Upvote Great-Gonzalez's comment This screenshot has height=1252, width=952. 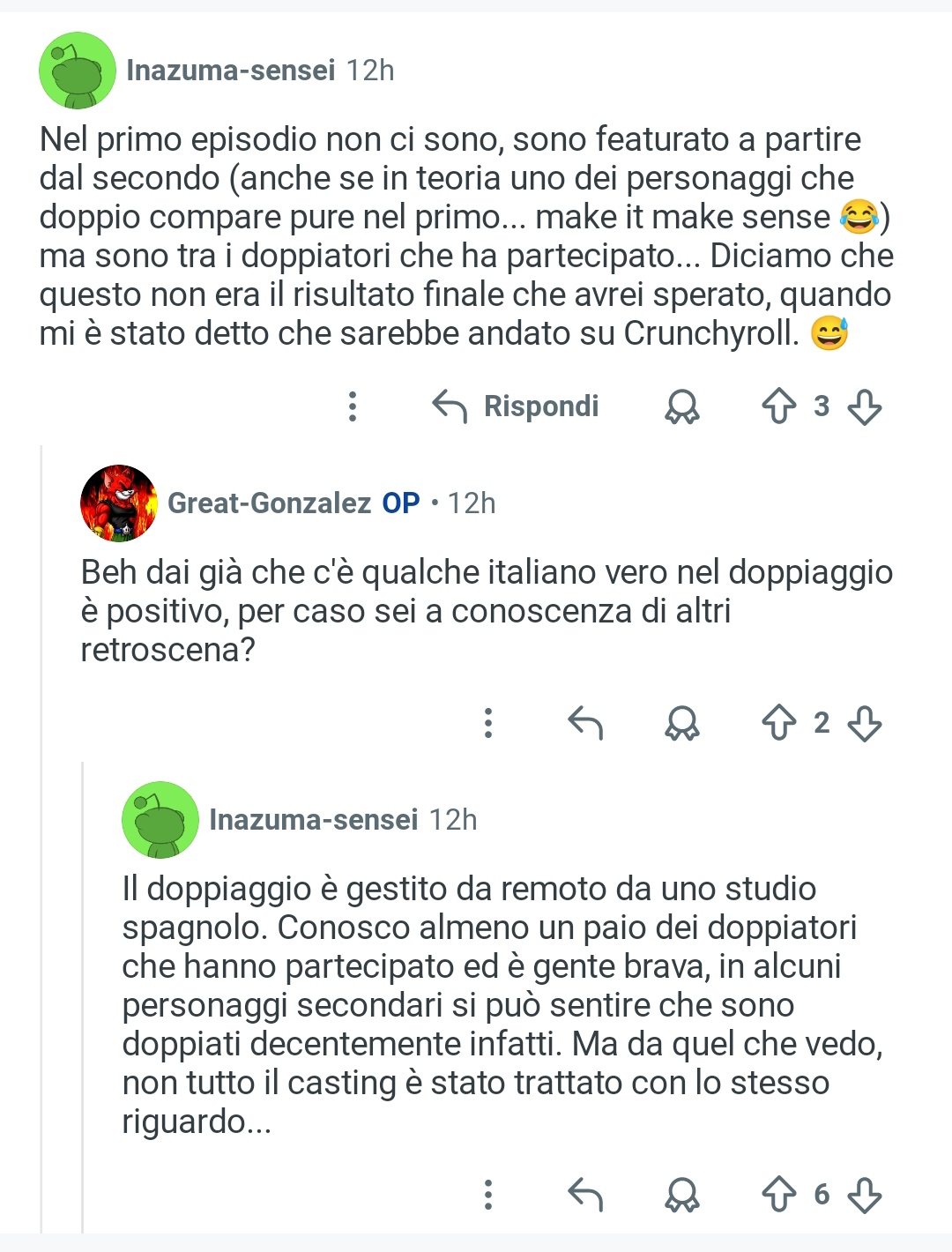click(778, 723)
